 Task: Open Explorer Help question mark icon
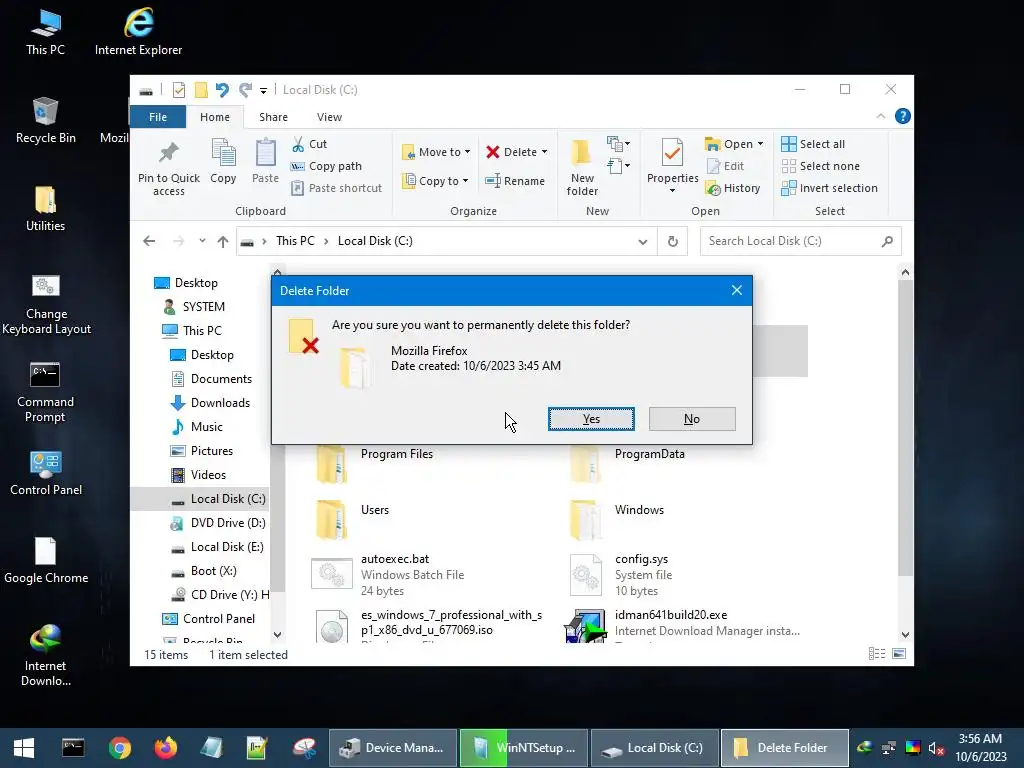pyautogui.click(x=903, y=116)
